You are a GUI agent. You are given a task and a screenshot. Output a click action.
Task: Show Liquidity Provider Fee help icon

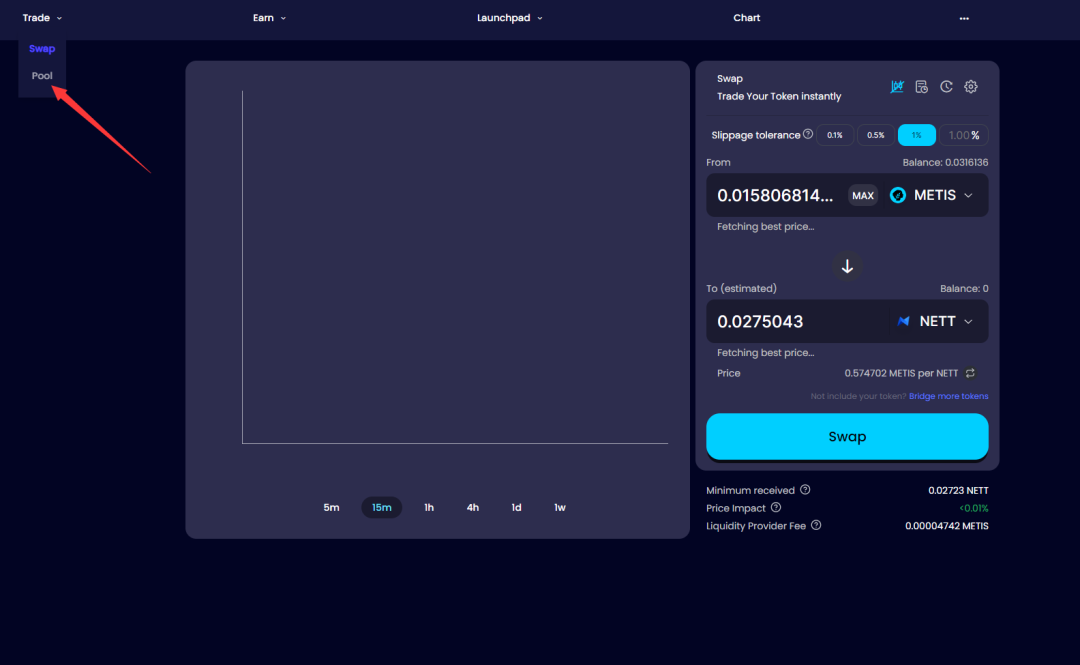pos(816,525)
